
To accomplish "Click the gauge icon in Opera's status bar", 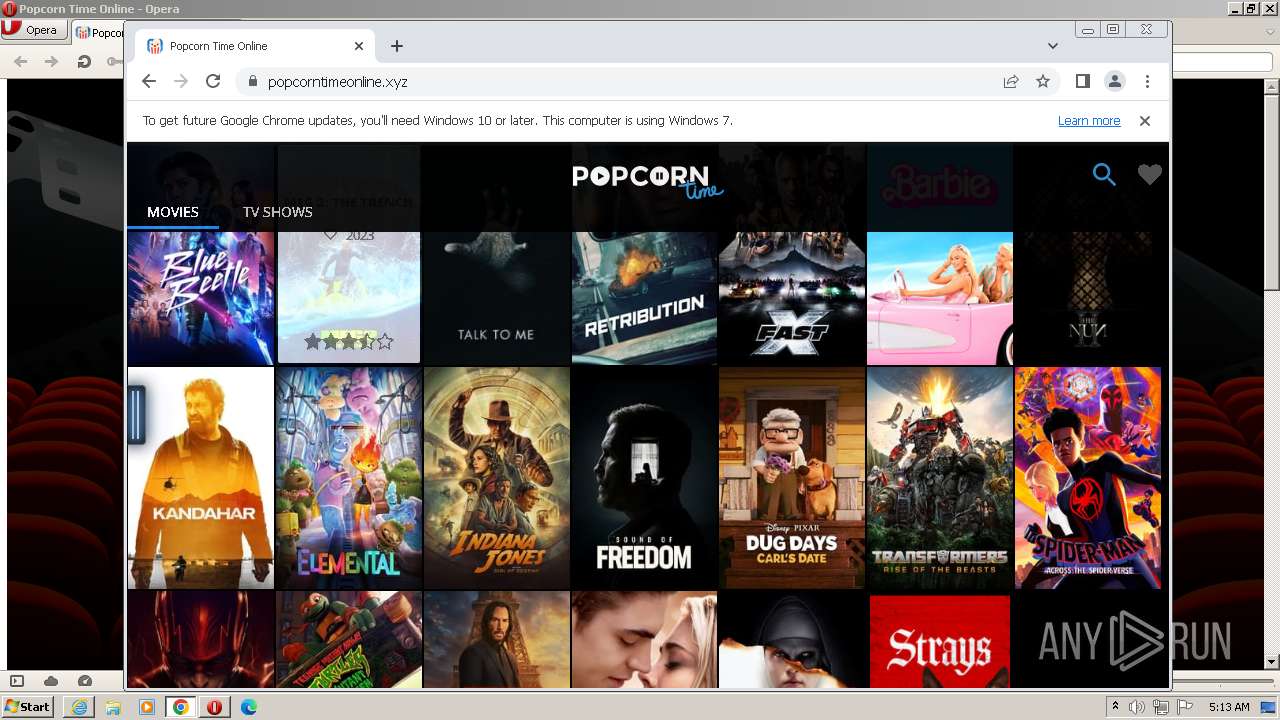I will coord(84,681).
